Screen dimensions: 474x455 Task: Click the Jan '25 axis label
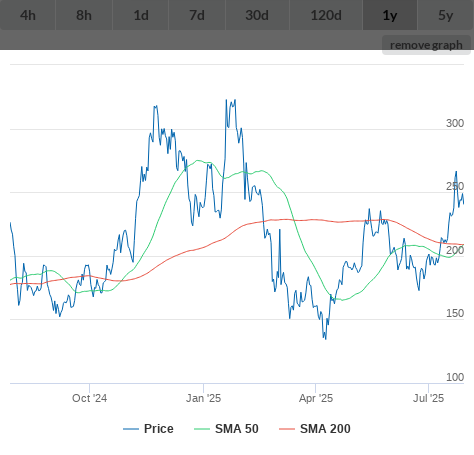(x=203, y=398)
